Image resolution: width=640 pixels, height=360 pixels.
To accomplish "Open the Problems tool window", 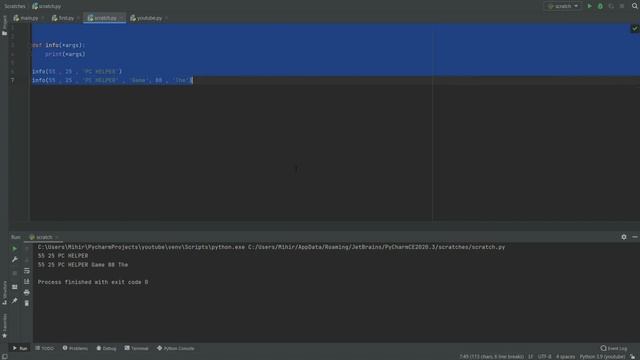I will point(75,348).
